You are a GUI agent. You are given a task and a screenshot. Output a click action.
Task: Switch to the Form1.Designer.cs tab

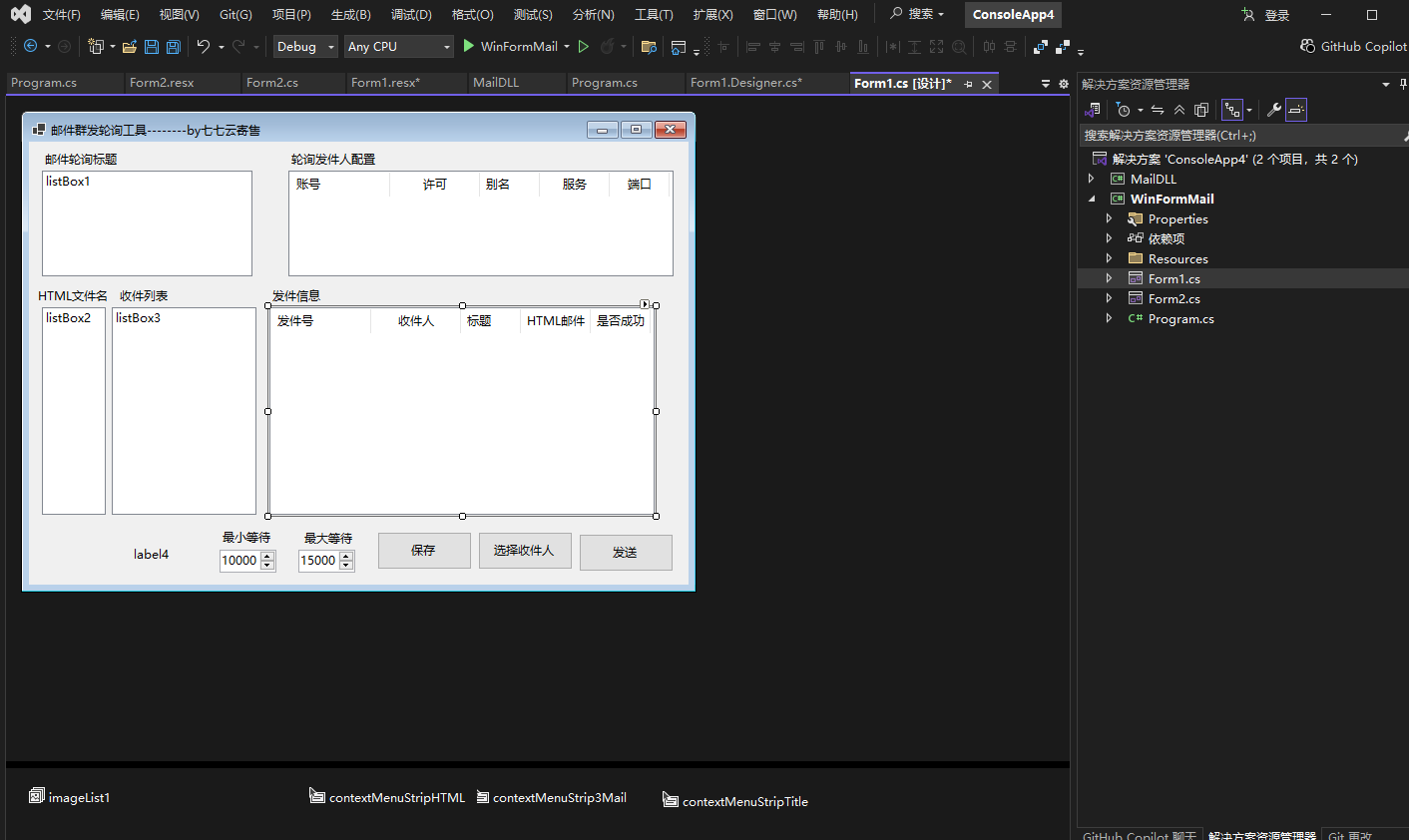[x=745, y=83]
